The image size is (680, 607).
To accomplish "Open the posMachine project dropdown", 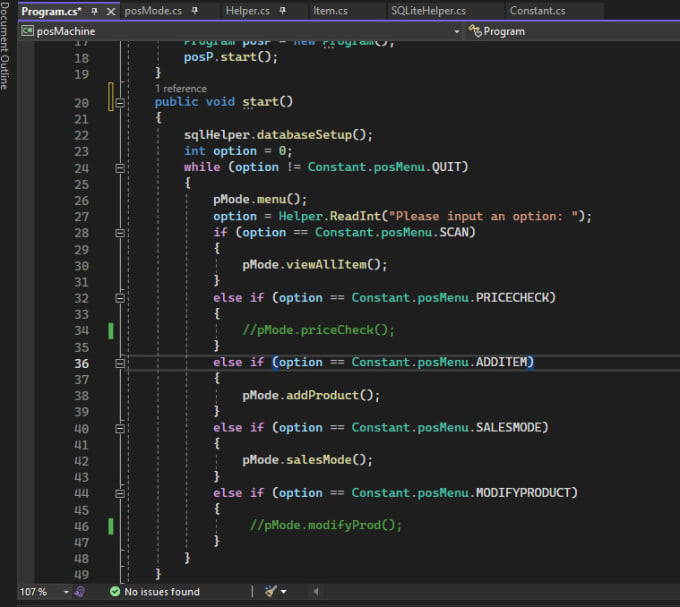I will [x=457, y=32].
